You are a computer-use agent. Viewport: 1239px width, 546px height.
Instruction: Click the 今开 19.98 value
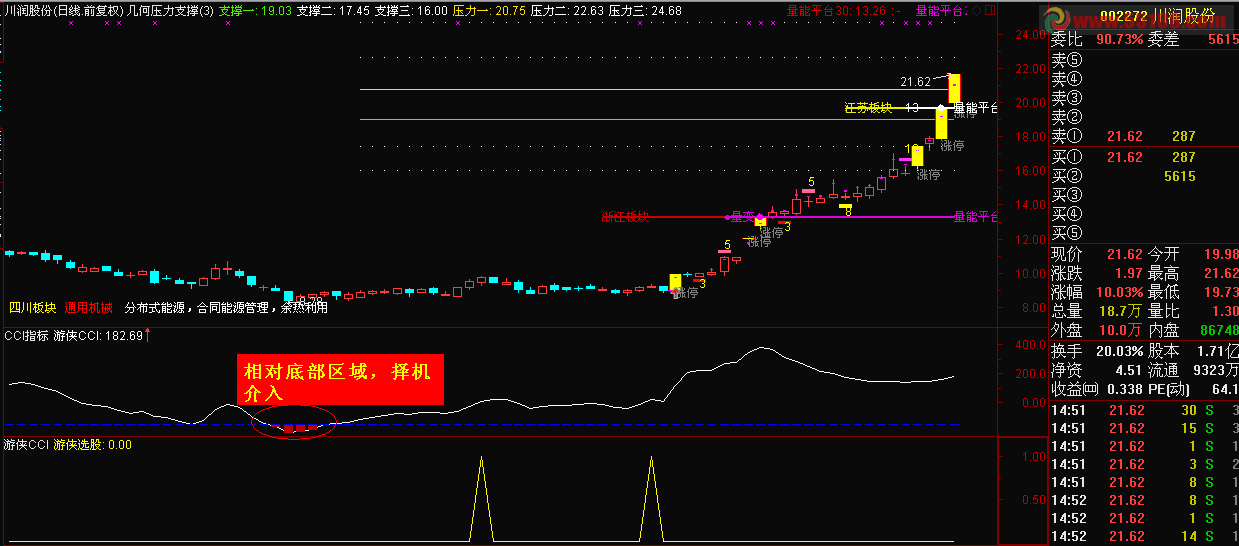1222,254
